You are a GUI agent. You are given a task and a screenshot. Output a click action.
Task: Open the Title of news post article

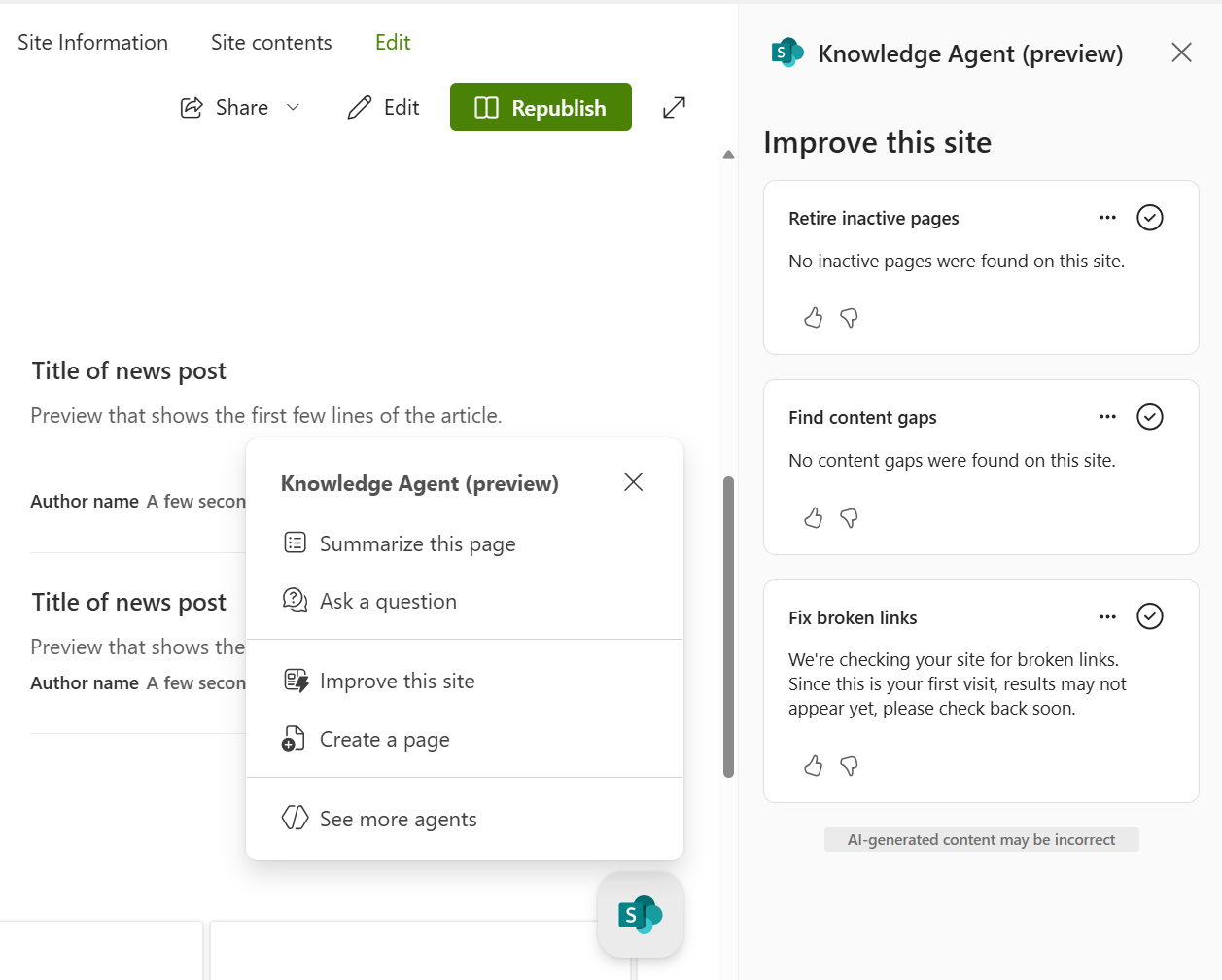point(128,370)
